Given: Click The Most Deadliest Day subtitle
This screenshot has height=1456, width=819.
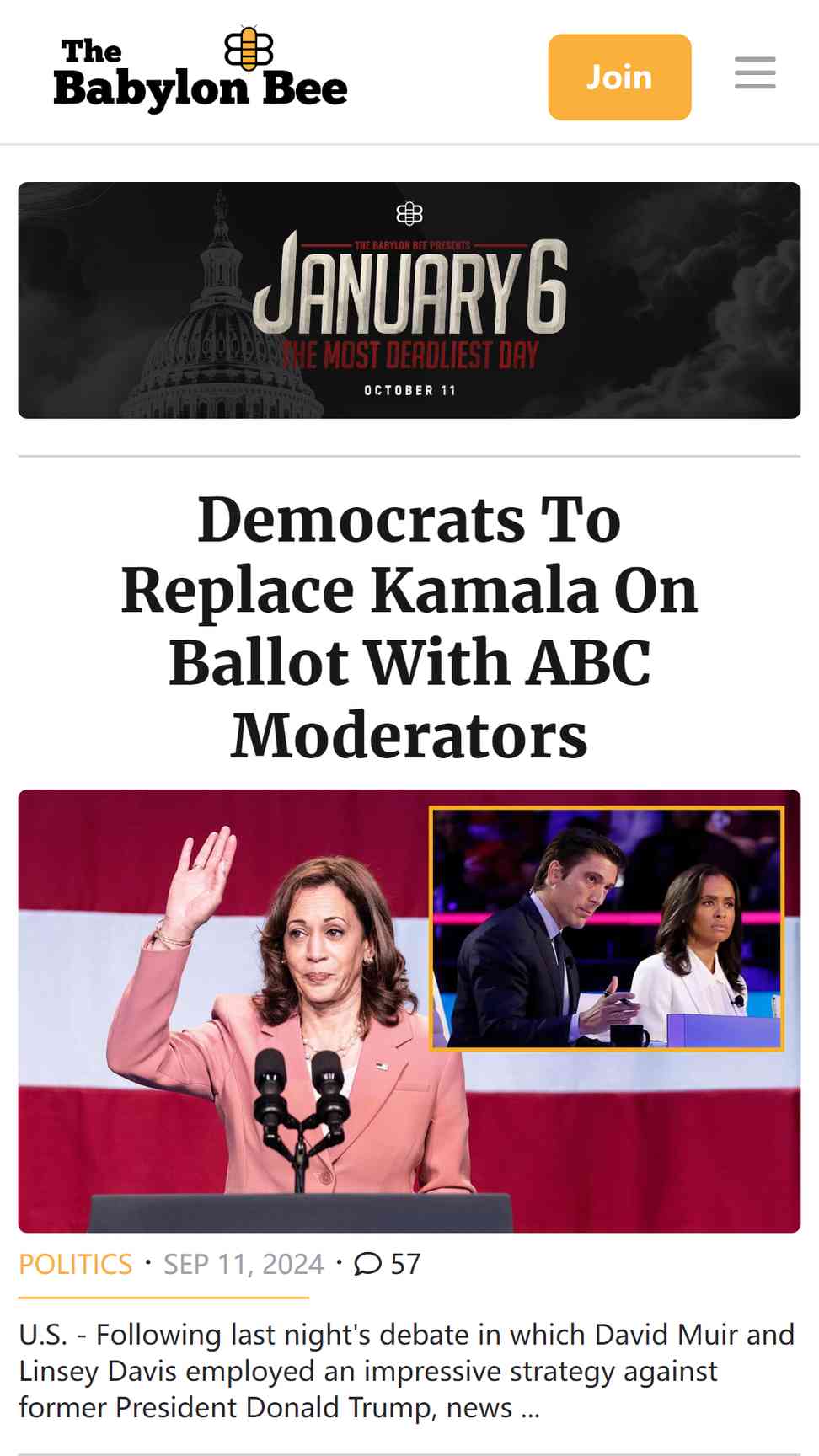Looking at the screenshot, I should tap(409, 355).
